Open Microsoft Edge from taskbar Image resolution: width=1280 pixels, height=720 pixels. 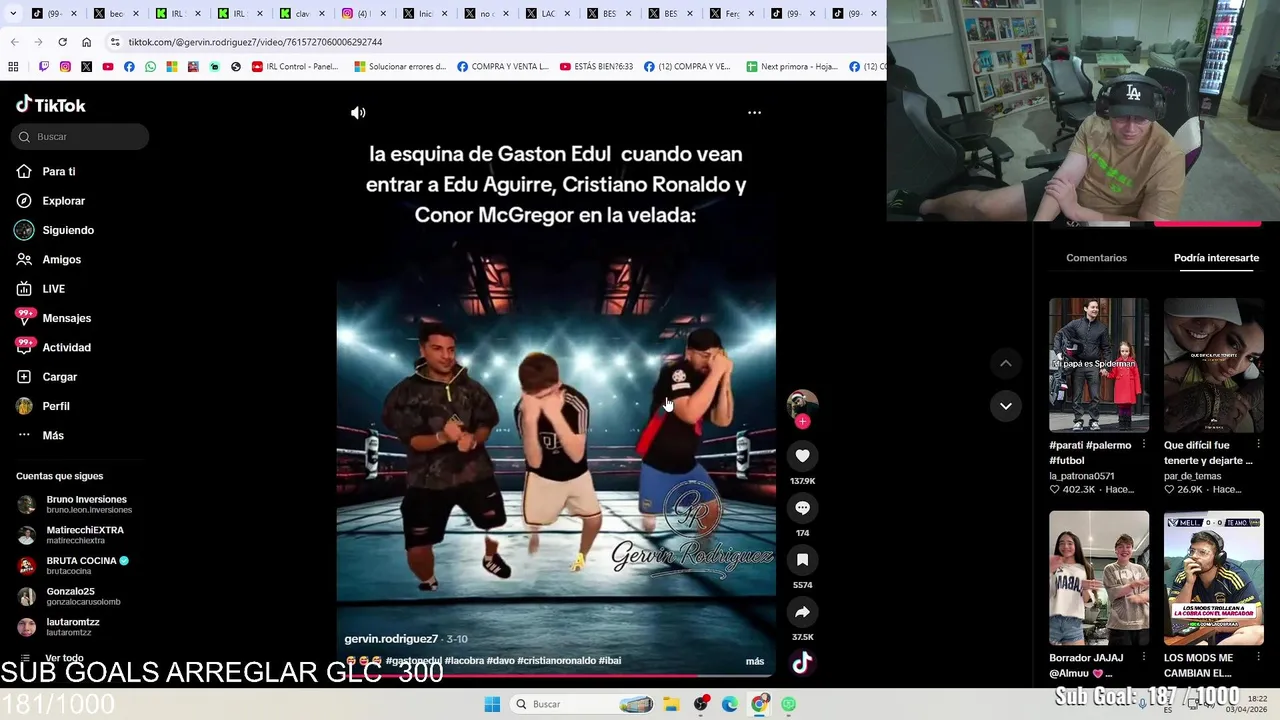(730, 704)
